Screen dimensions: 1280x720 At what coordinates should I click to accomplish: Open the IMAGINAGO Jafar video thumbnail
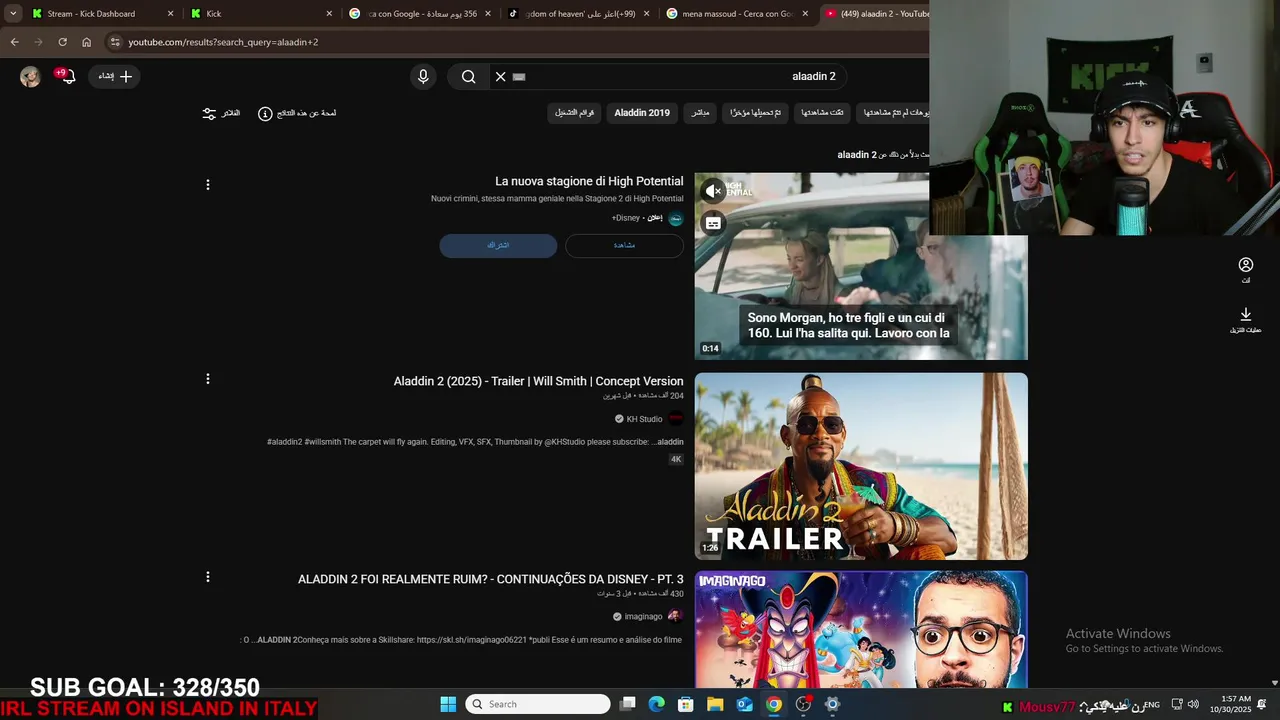(x=861, y=629)
